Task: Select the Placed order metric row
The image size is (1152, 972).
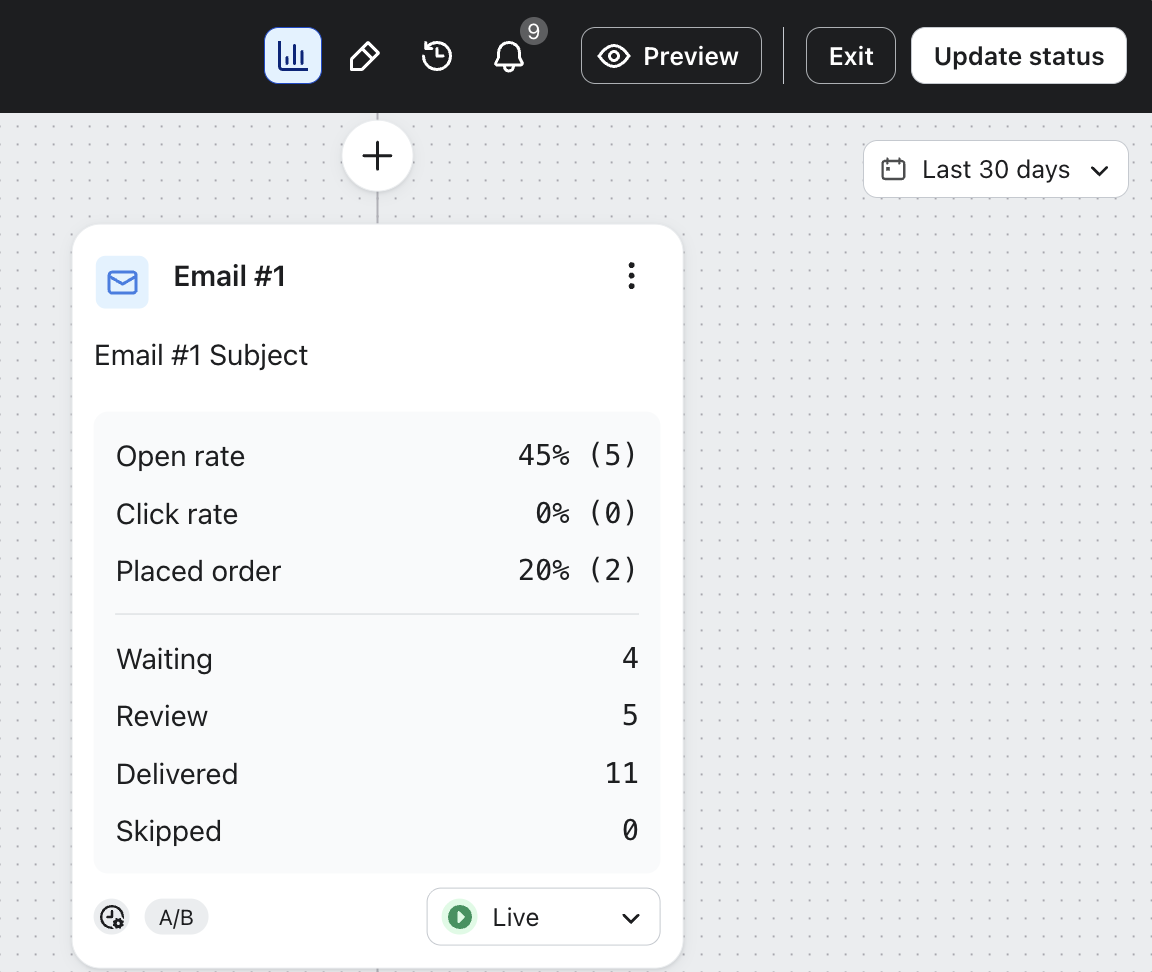Action: point(376,571)
